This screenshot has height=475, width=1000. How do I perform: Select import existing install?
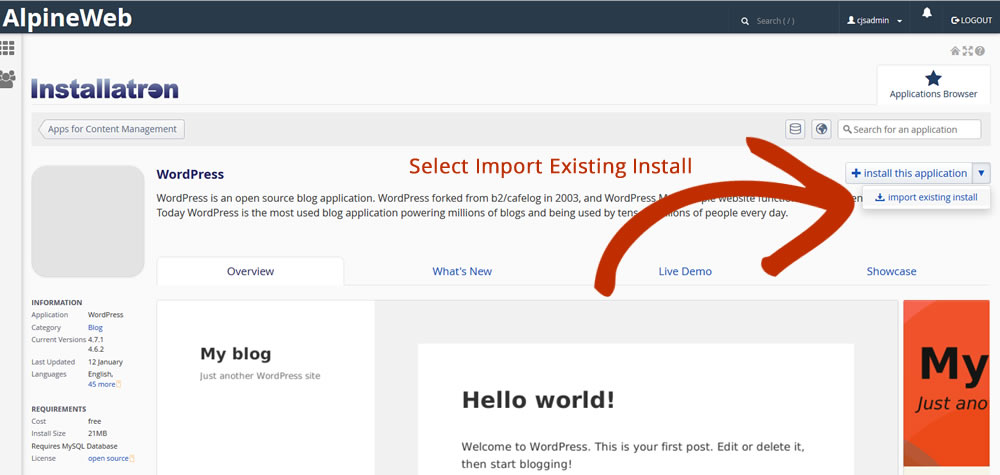pyautogui.click(x=926, y=198)
